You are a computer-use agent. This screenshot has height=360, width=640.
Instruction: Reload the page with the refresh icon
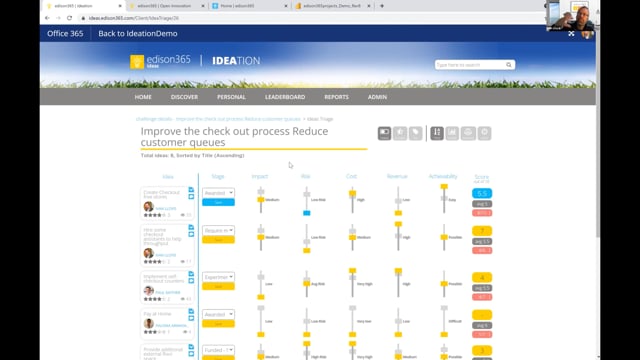(69, 18)
